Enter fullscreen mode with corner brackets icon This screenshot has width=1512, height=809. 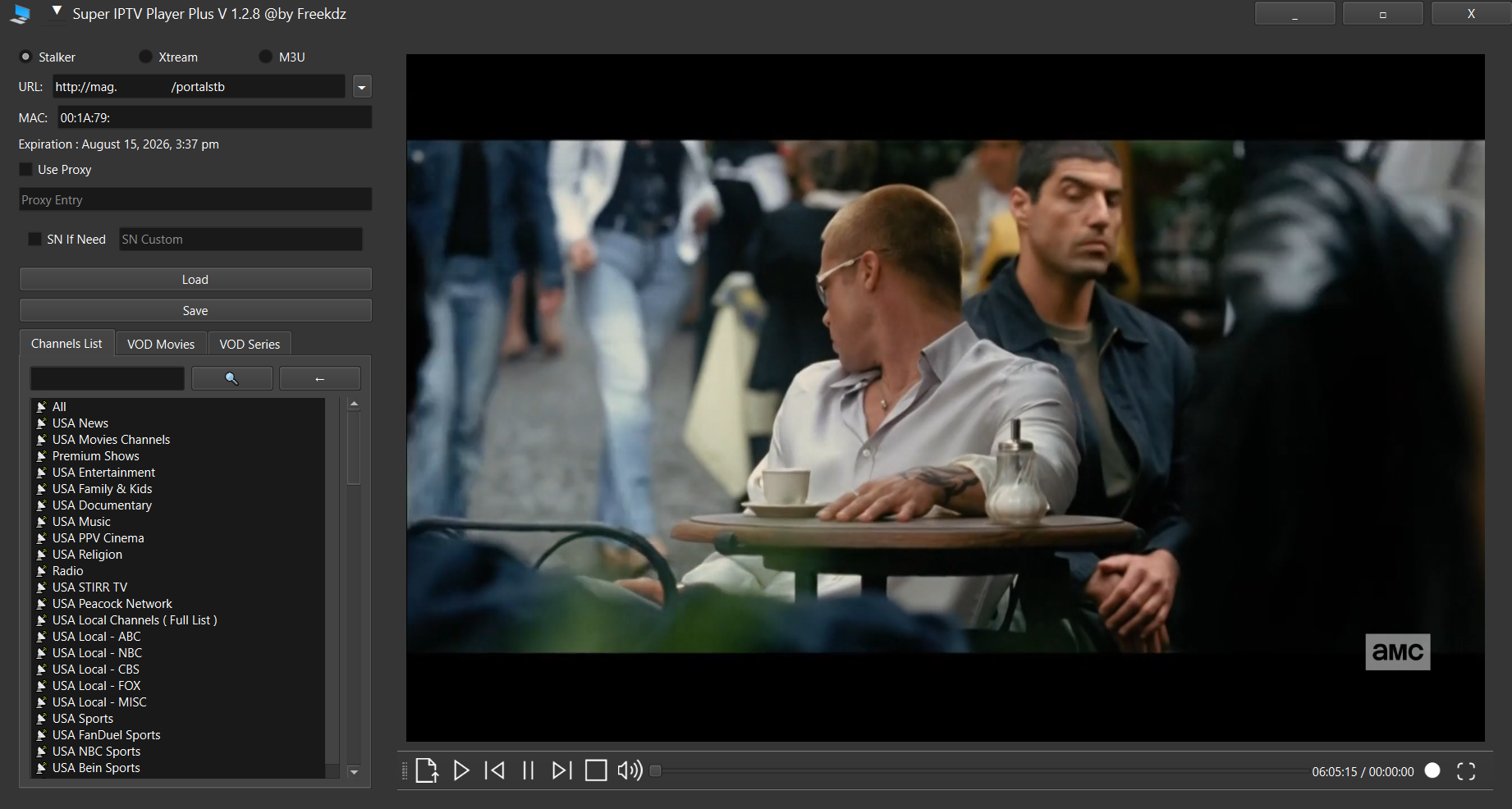[x=1466, y=771]
